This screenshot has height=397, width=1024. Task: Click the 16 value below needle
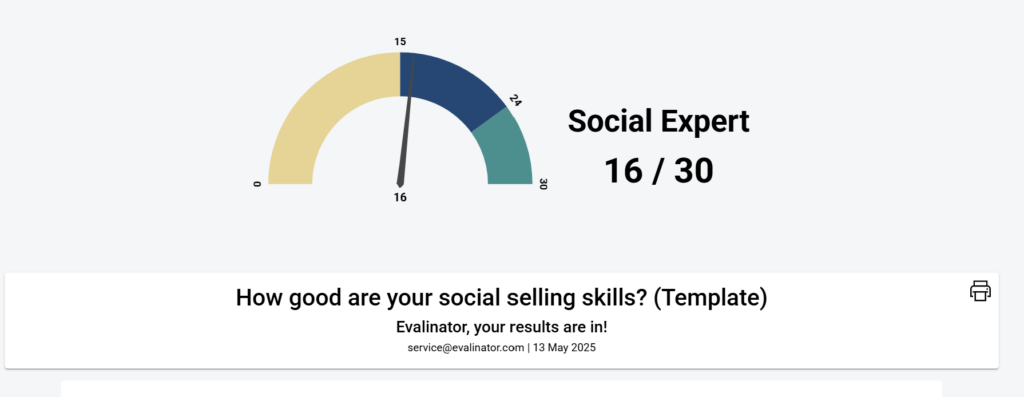tap(400, 197)
